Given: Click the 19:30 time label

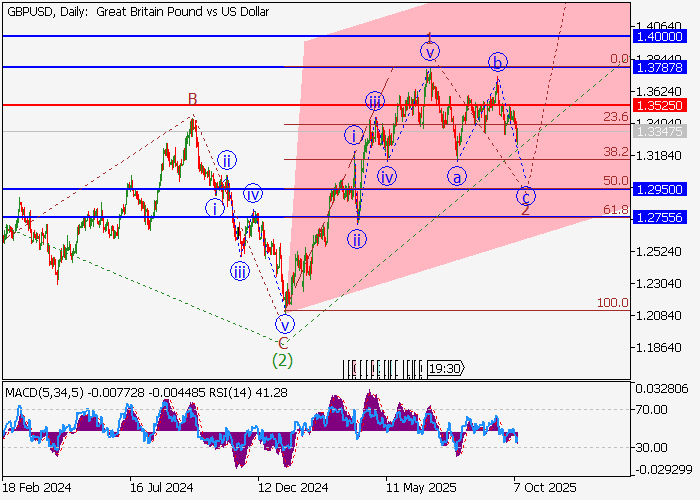Looking at the screenshot, I should coord(445,369).
